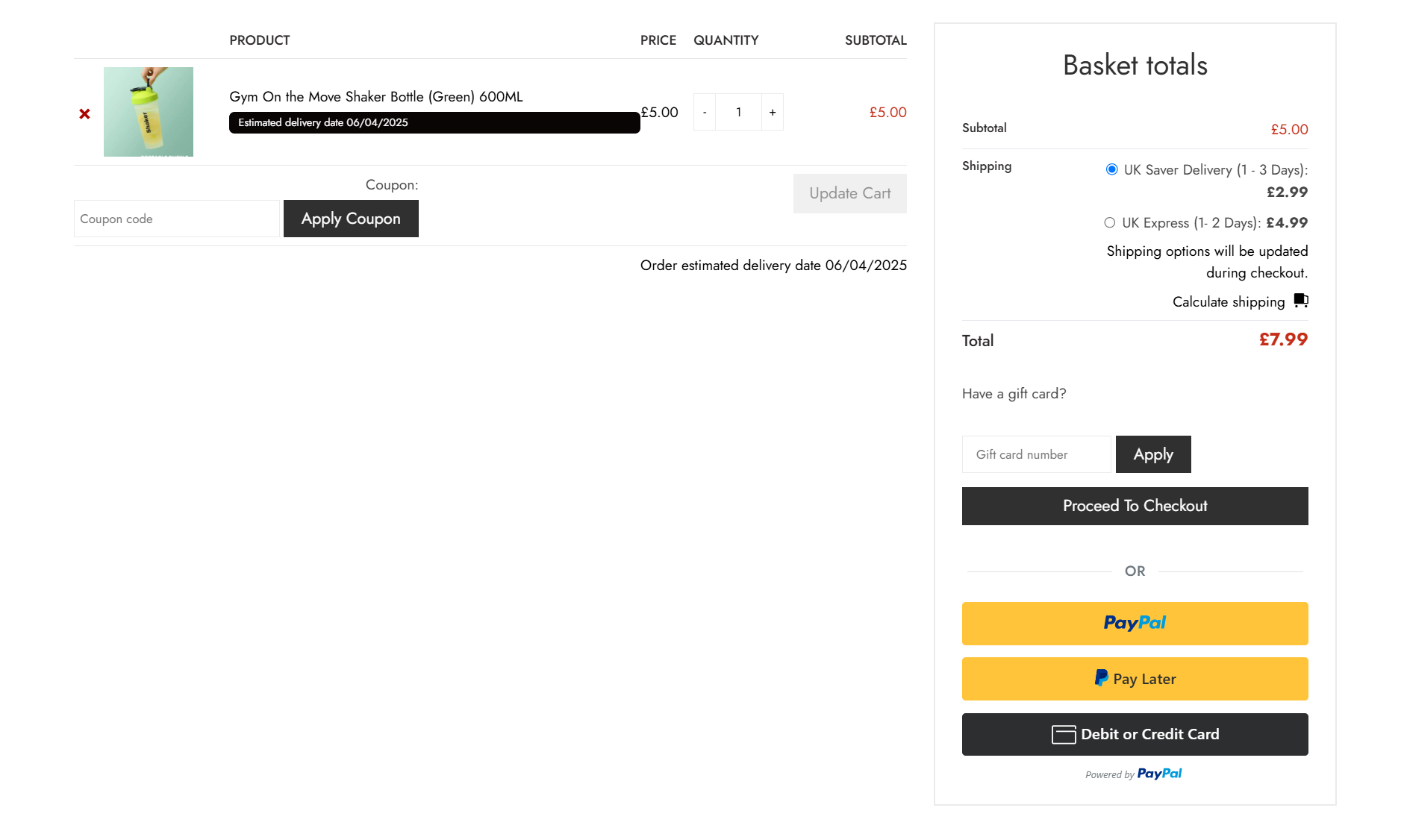Open the Gym On the Move Shaker Bottle product page
1404x840 pixels.
click(375, 96)
